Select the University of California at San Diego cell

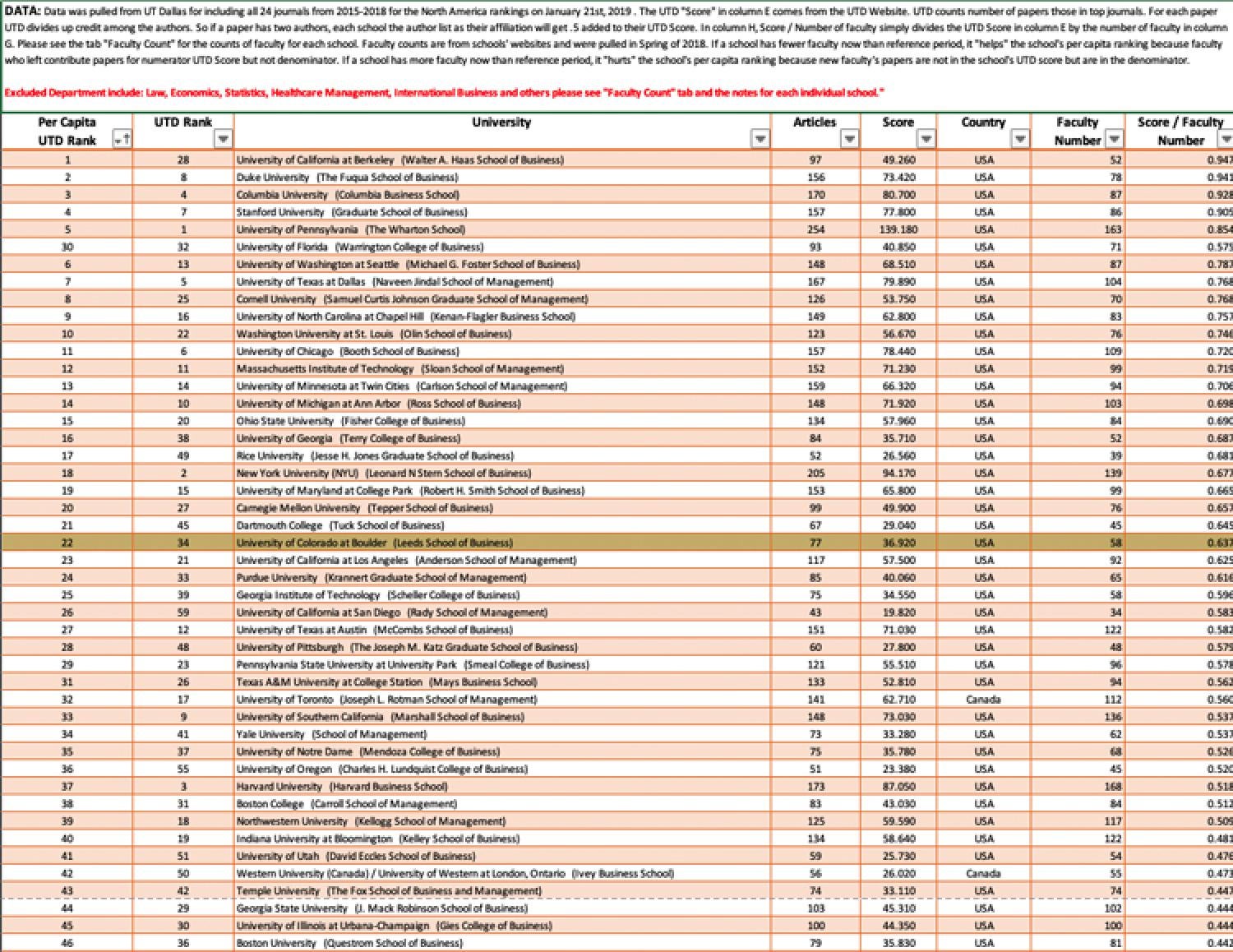[x=502, y=612]
